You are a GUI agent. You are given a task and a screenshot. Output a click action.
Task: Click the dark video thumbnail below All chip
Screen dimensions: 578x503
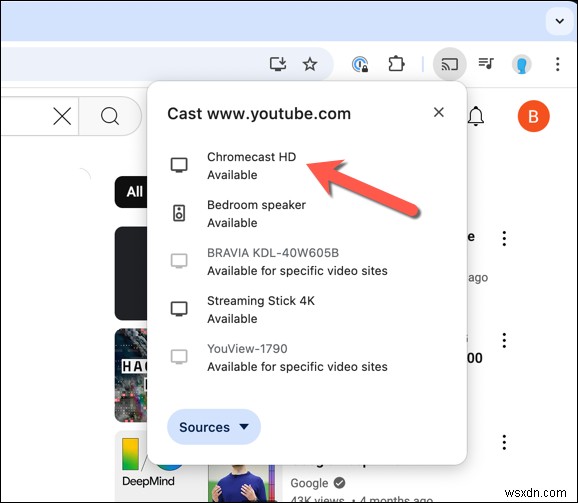131,273
